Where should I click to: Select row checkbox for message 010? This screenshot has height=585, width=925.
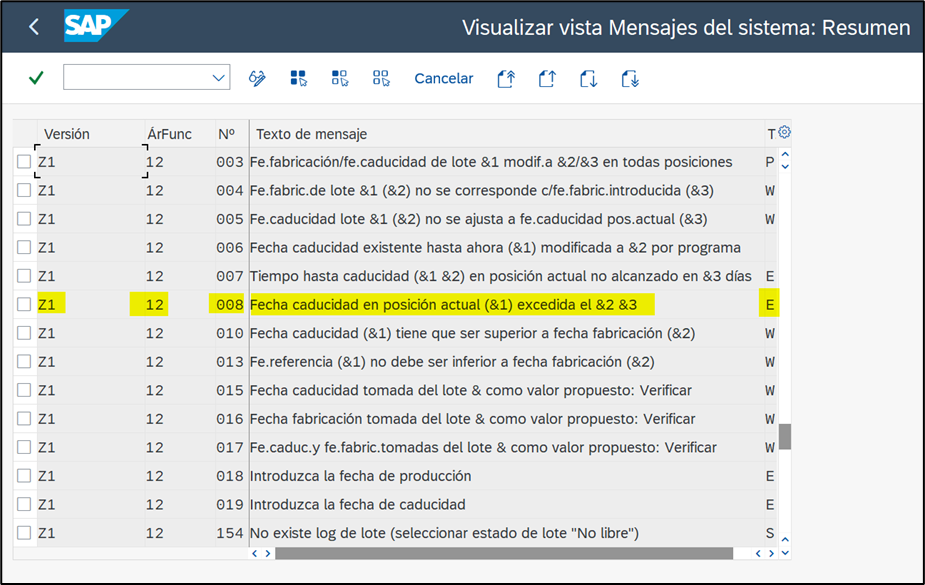pyautogui.click(x=24, y=333)
